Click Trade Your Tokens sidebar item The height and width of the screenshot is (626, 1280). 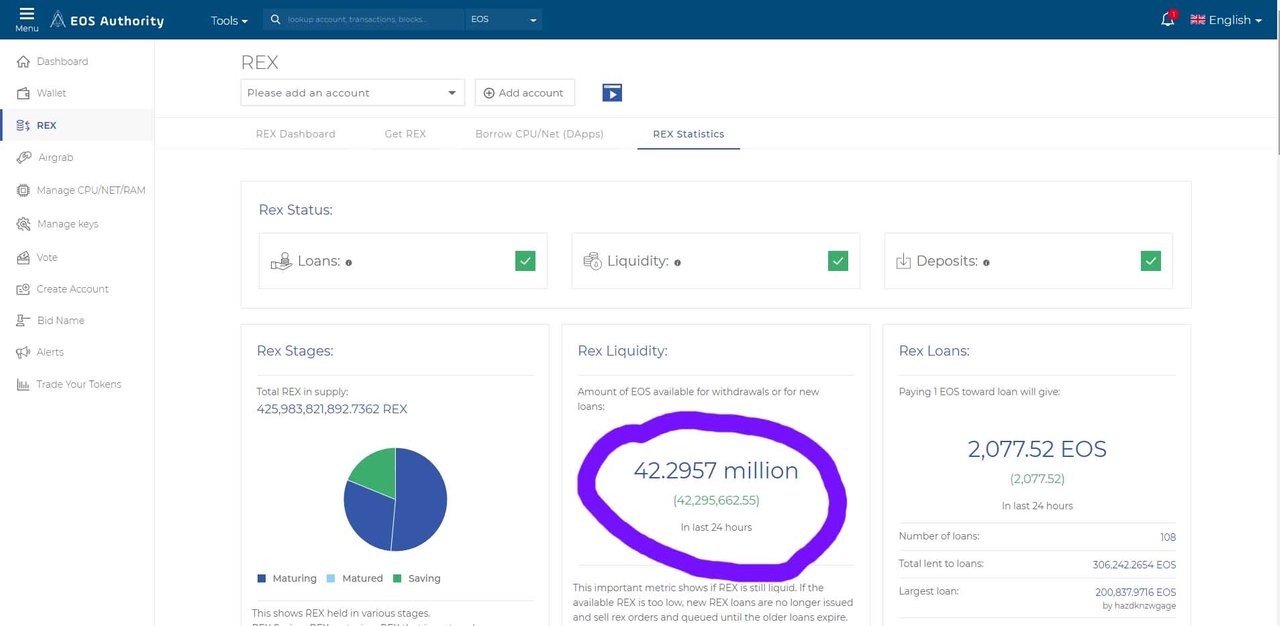[78, 384]
